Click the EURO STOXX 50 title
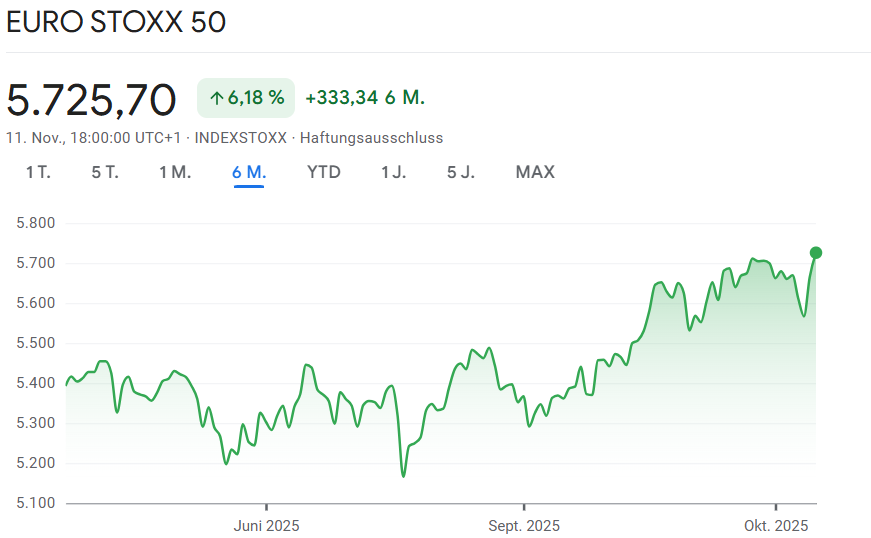This screenshot has height=538, width=871. pos(116,22)
